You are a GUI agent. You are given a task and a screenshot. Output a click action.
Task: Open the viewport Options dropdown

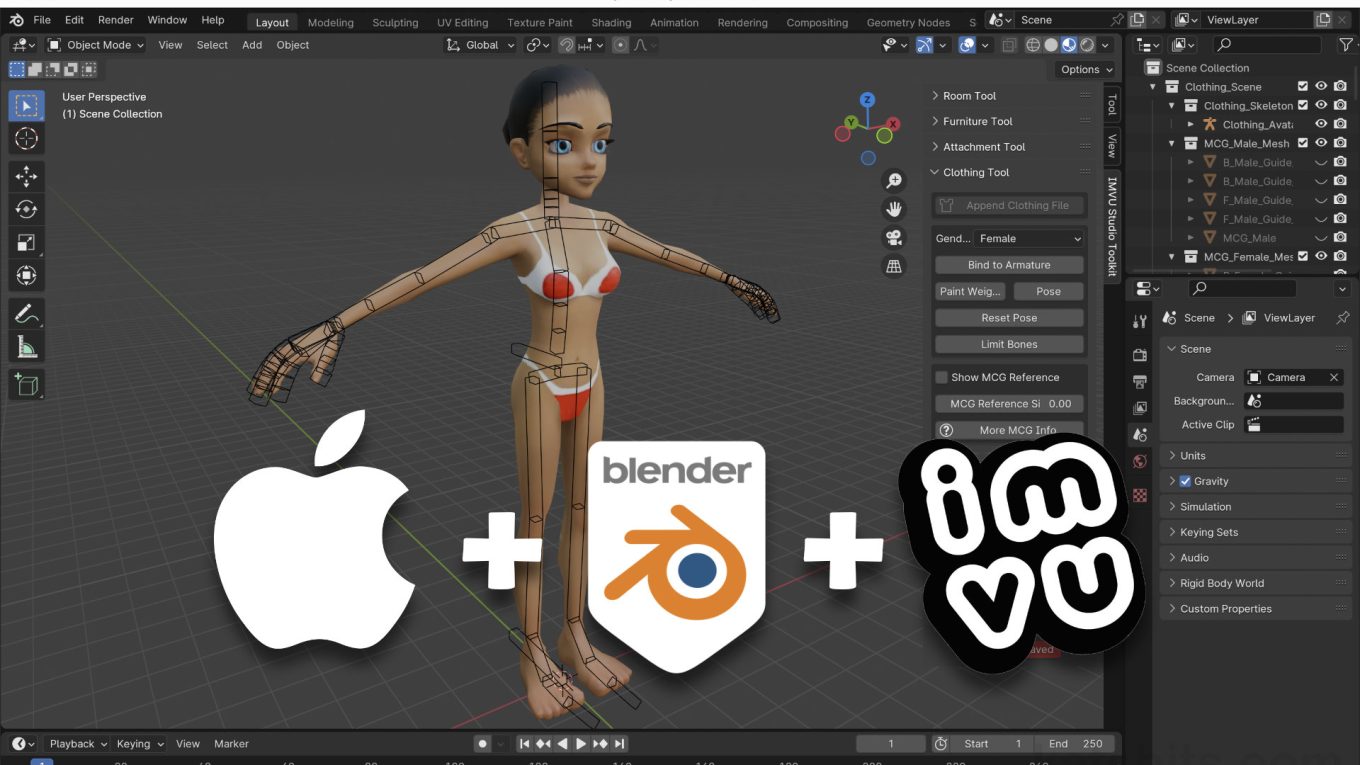click(1086, 69)
